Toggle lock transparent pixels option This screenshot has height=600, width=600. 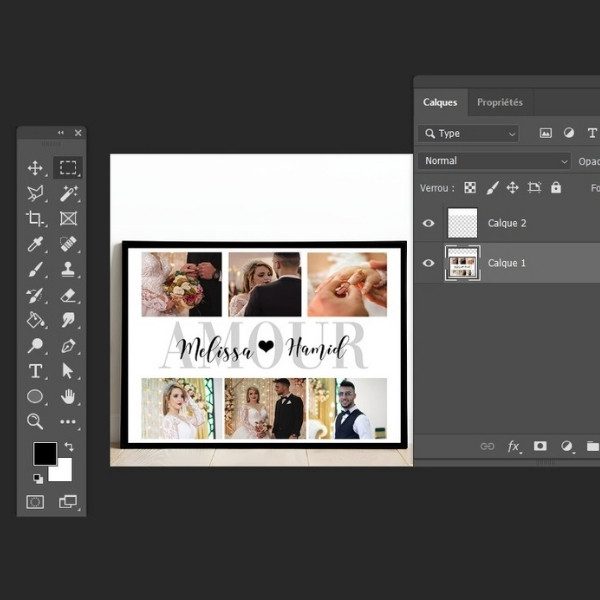pos(470,188)
